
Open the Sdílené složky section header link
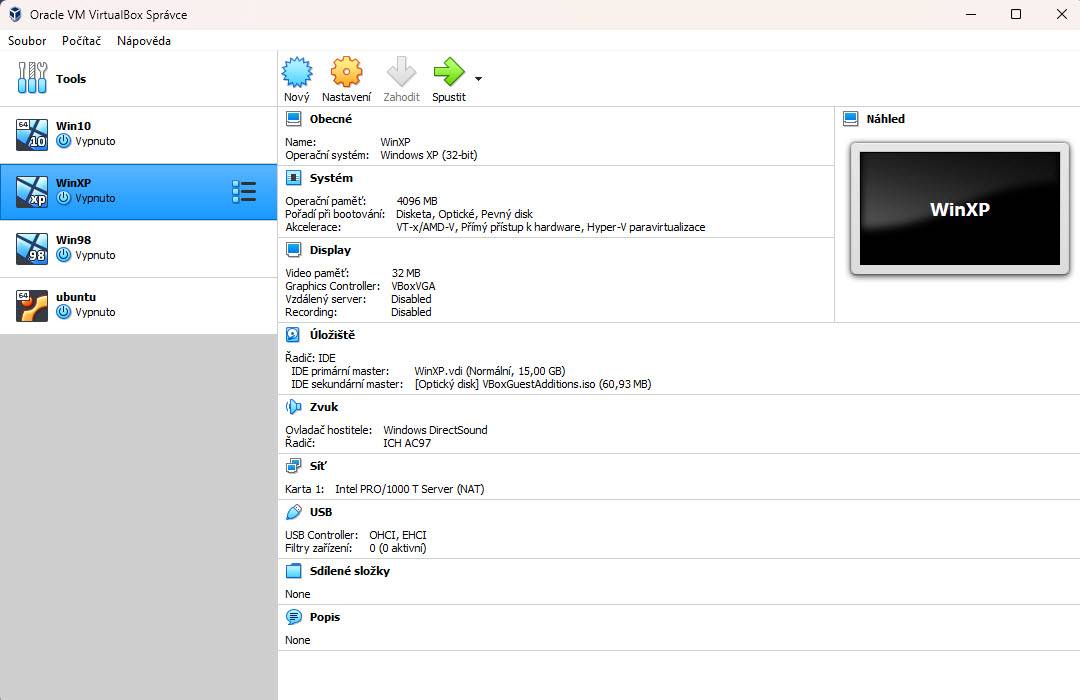350,570
